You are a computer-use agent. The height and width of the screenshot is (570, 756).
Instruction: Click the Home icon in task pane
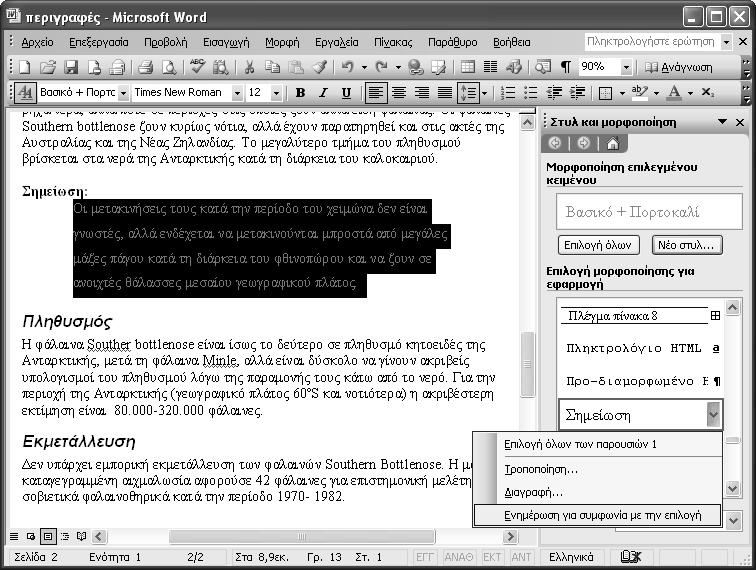pos(613,143)
